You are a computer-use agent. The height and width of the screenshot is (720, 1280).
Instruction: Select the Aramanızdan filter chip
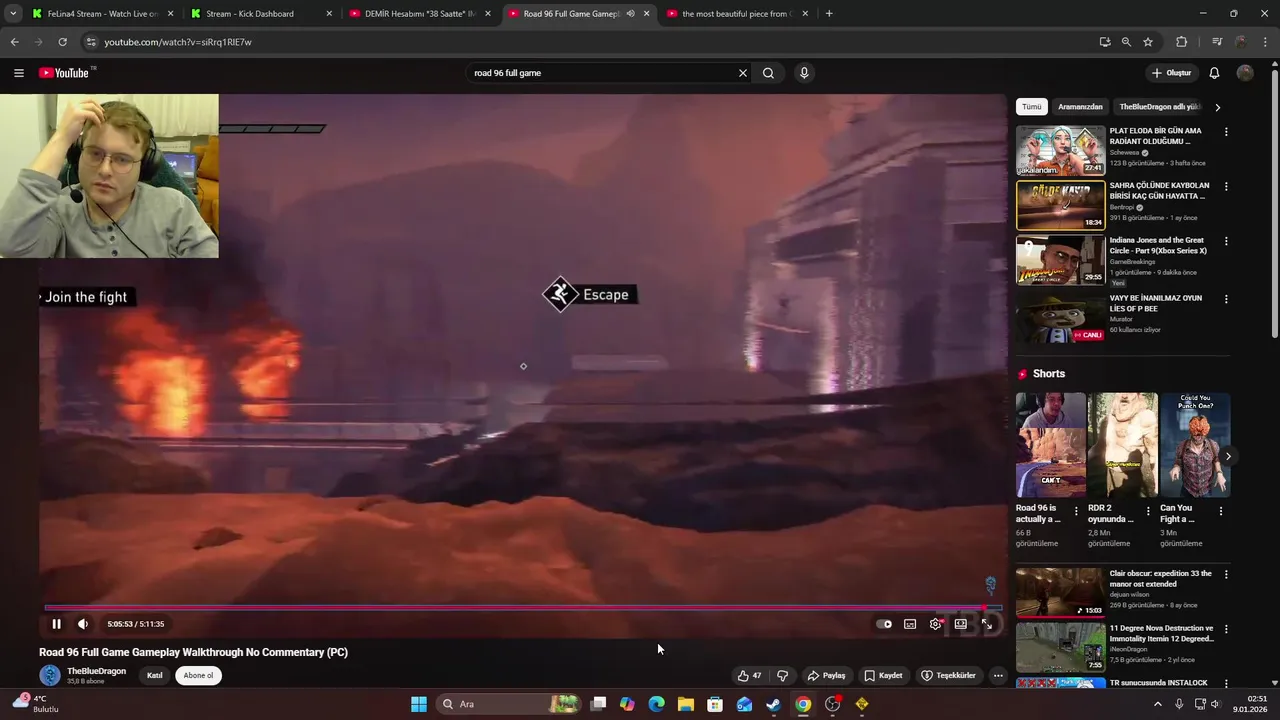pyautogui.click(x=1080, y=107)
